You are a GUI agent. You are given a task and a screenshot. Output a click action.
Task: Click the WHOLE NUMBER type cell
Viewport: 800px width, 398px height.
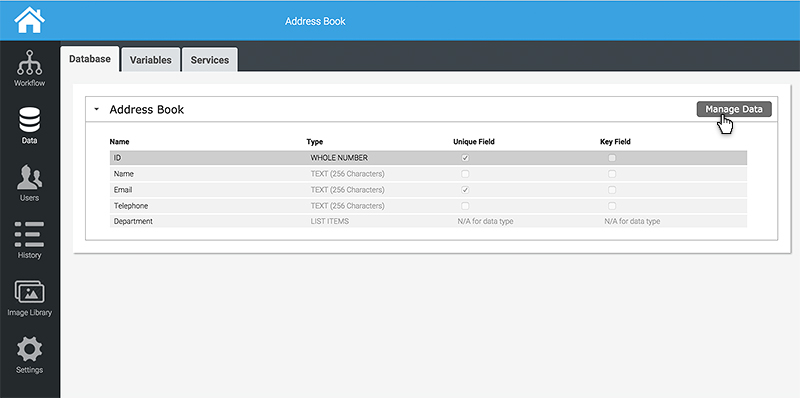(339, 158)
